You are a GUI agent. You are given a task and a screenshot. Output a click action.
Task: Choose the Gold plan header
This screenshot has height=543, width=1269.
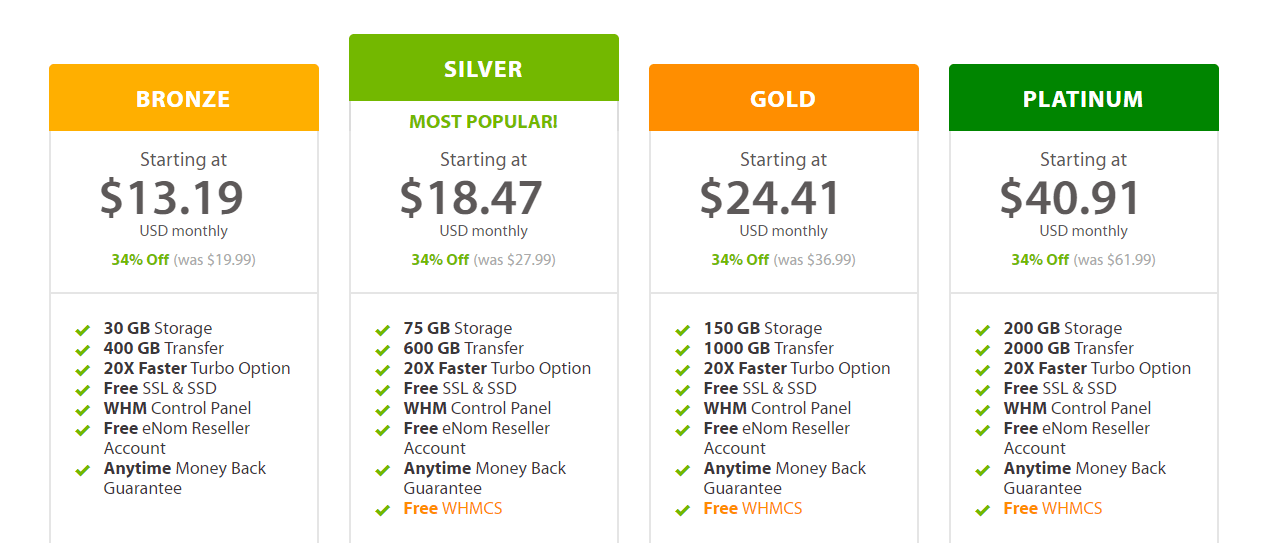click(784, 99)
